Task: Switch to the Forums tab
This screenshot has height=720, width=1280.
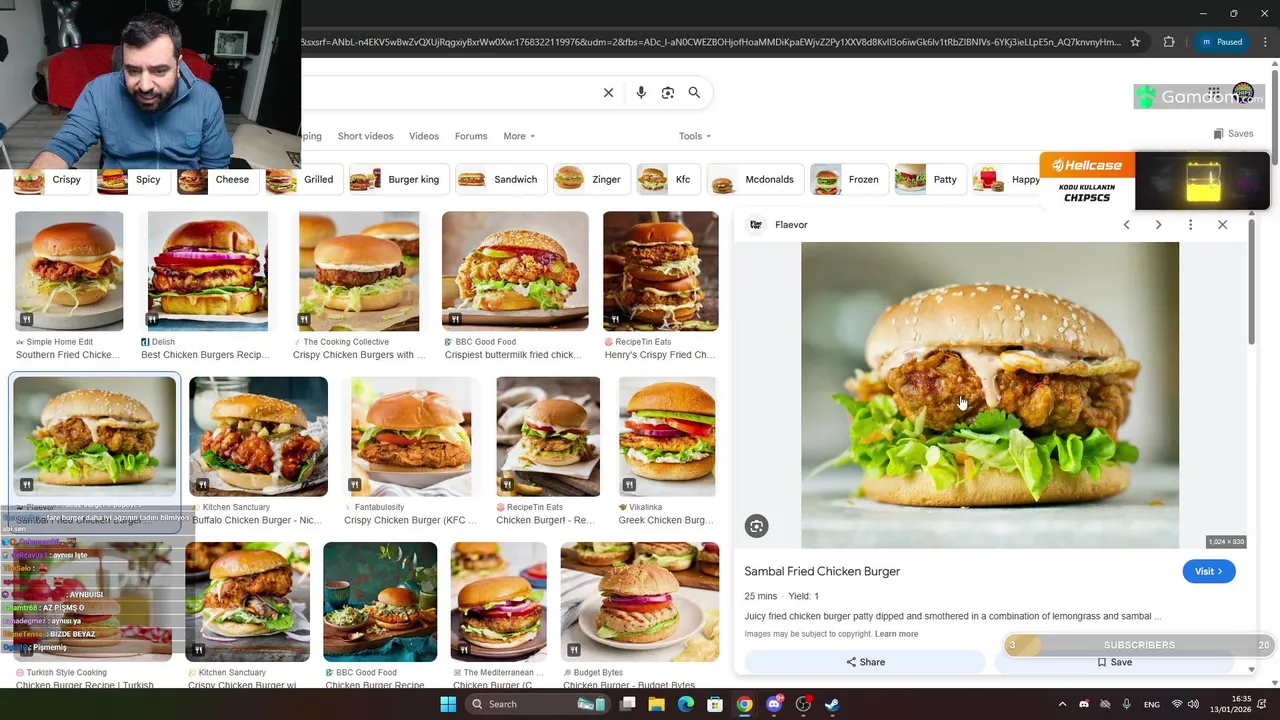Action: (471, 136)
